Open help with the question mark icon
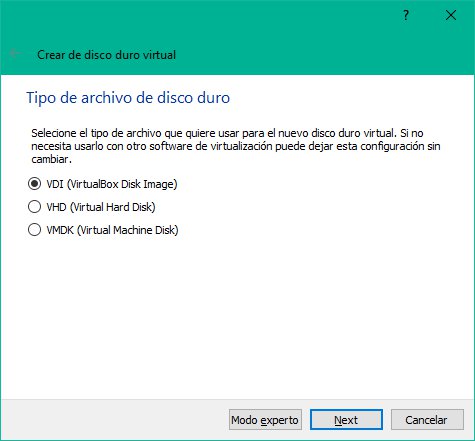 coord(406,15)
